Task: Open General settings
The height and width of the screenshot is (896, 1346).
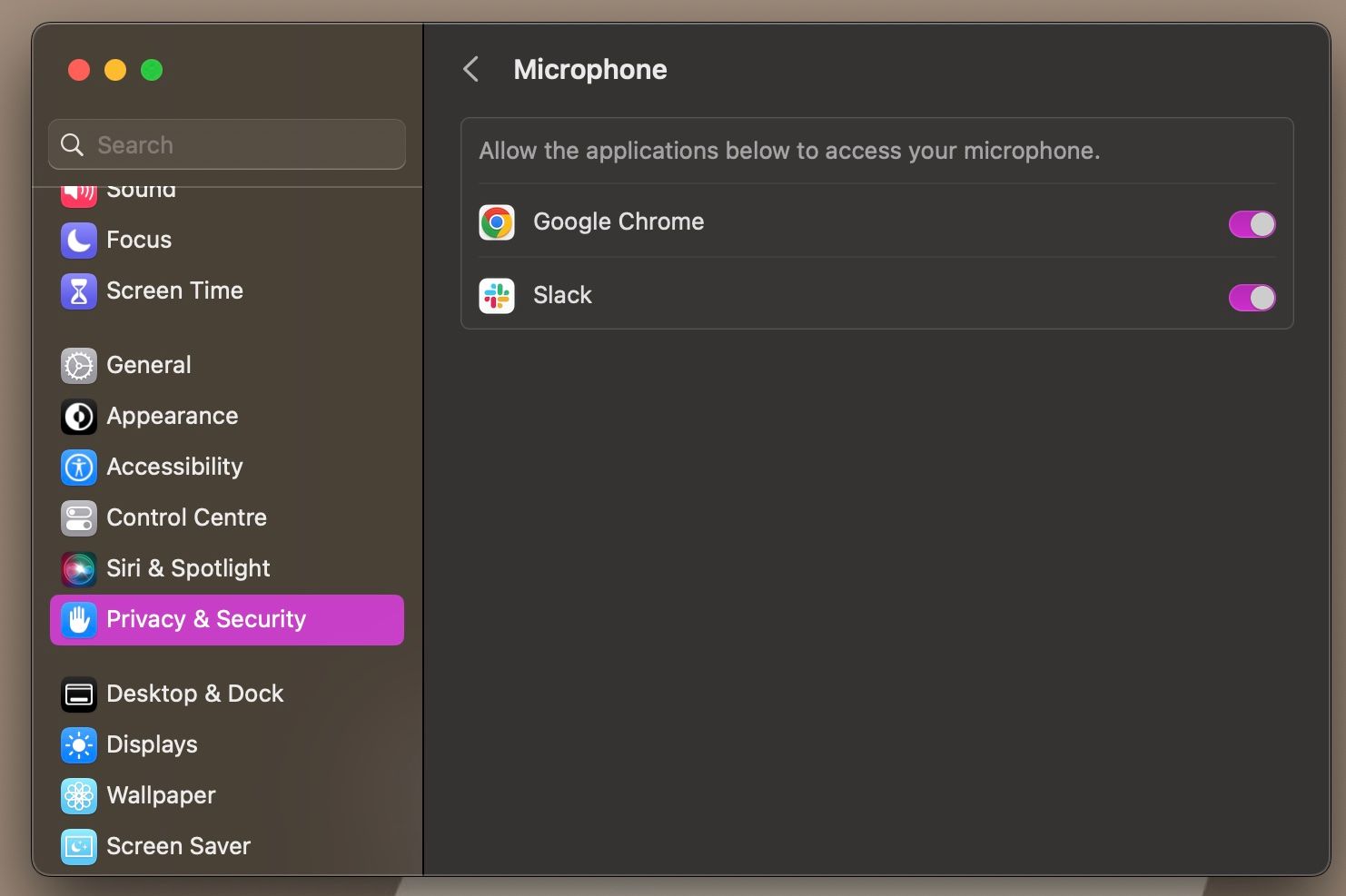Action: click(148, 365)
